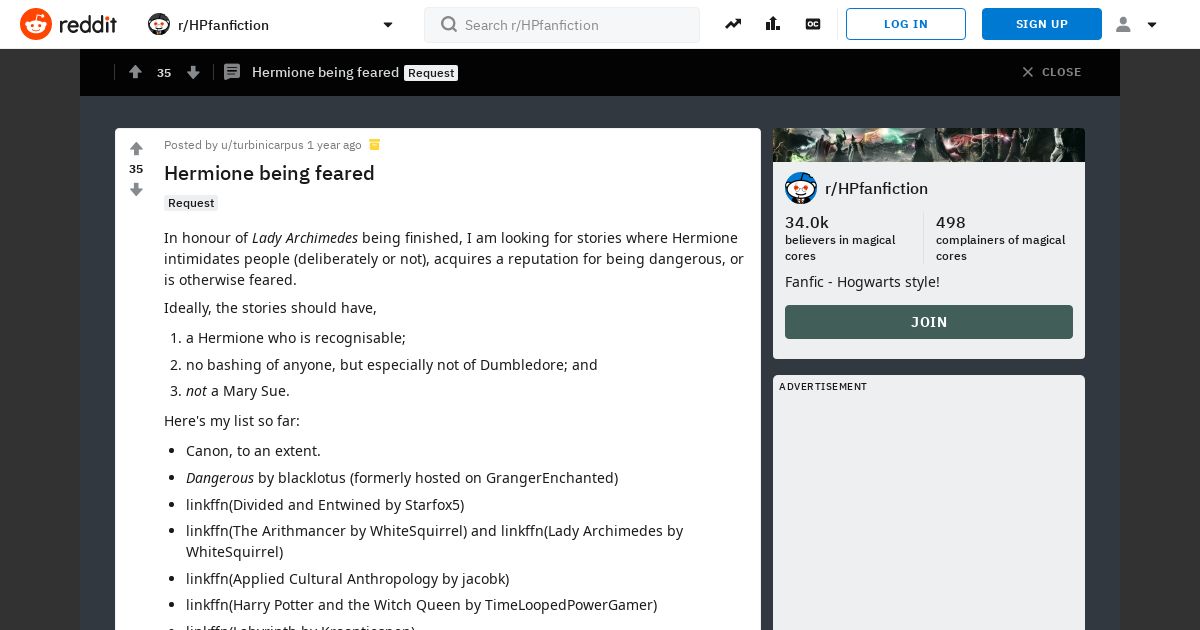This screenshot has width=1200, height=630.
Task: Click the r/HPfanfiction avatar in the top bar
Action: click(x=159, y=24)
